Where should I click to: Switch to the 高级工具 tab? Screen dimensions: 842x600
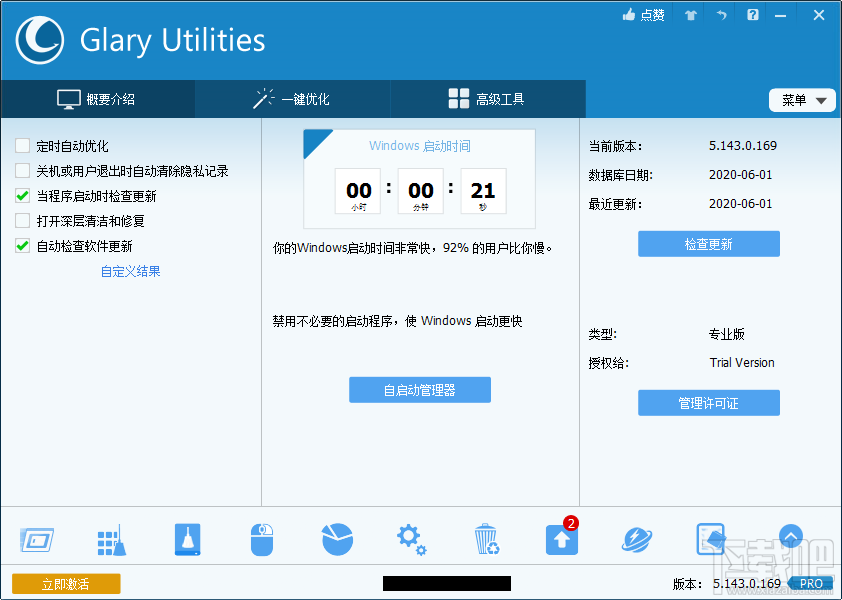(487, 99)
